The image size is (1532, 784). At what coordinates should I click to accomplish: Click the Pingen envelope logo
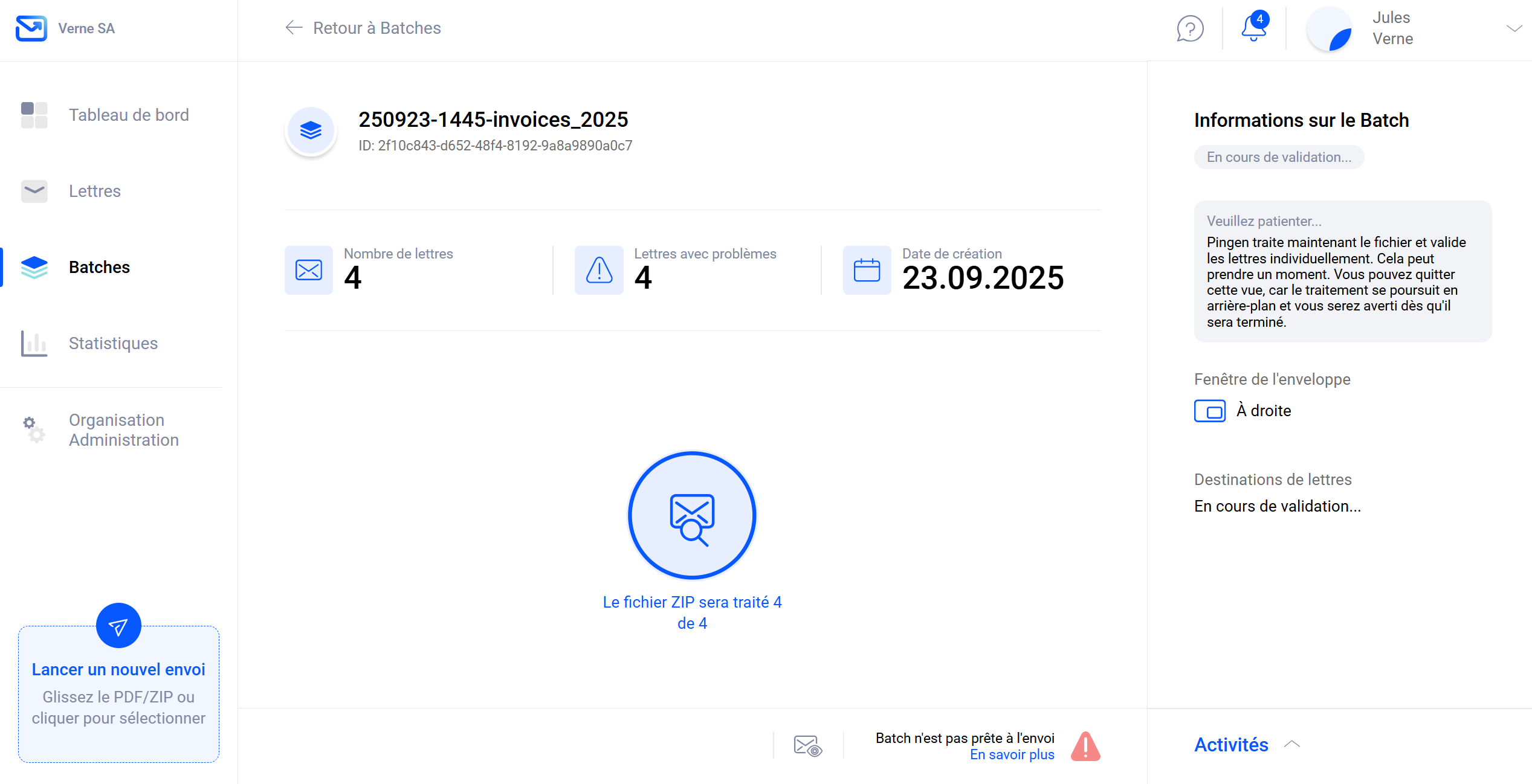pos(31,28)
